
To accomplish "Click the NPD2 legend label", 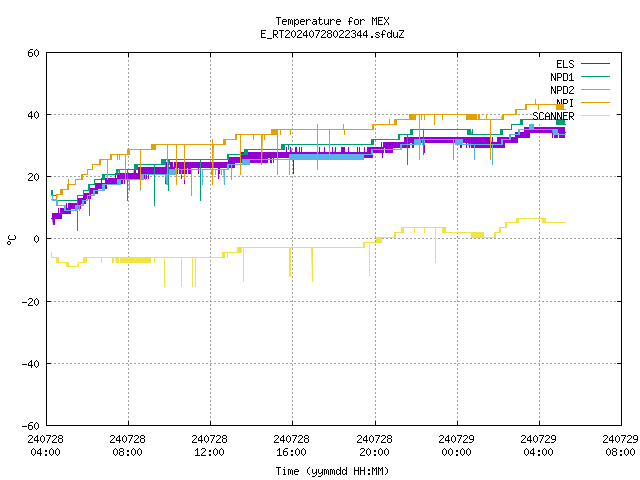I will (x=562, y=90).
